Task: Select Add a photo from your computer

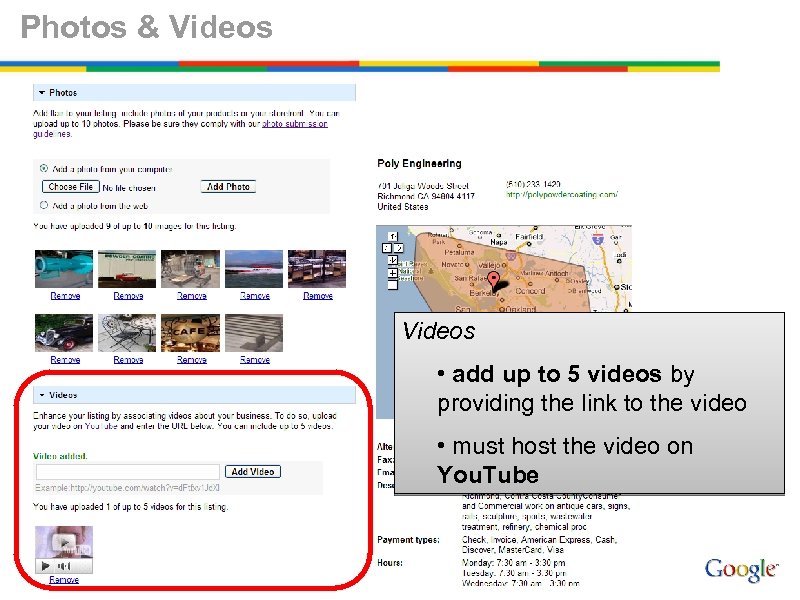Action: pyautogui.click(x=42, y=168)
